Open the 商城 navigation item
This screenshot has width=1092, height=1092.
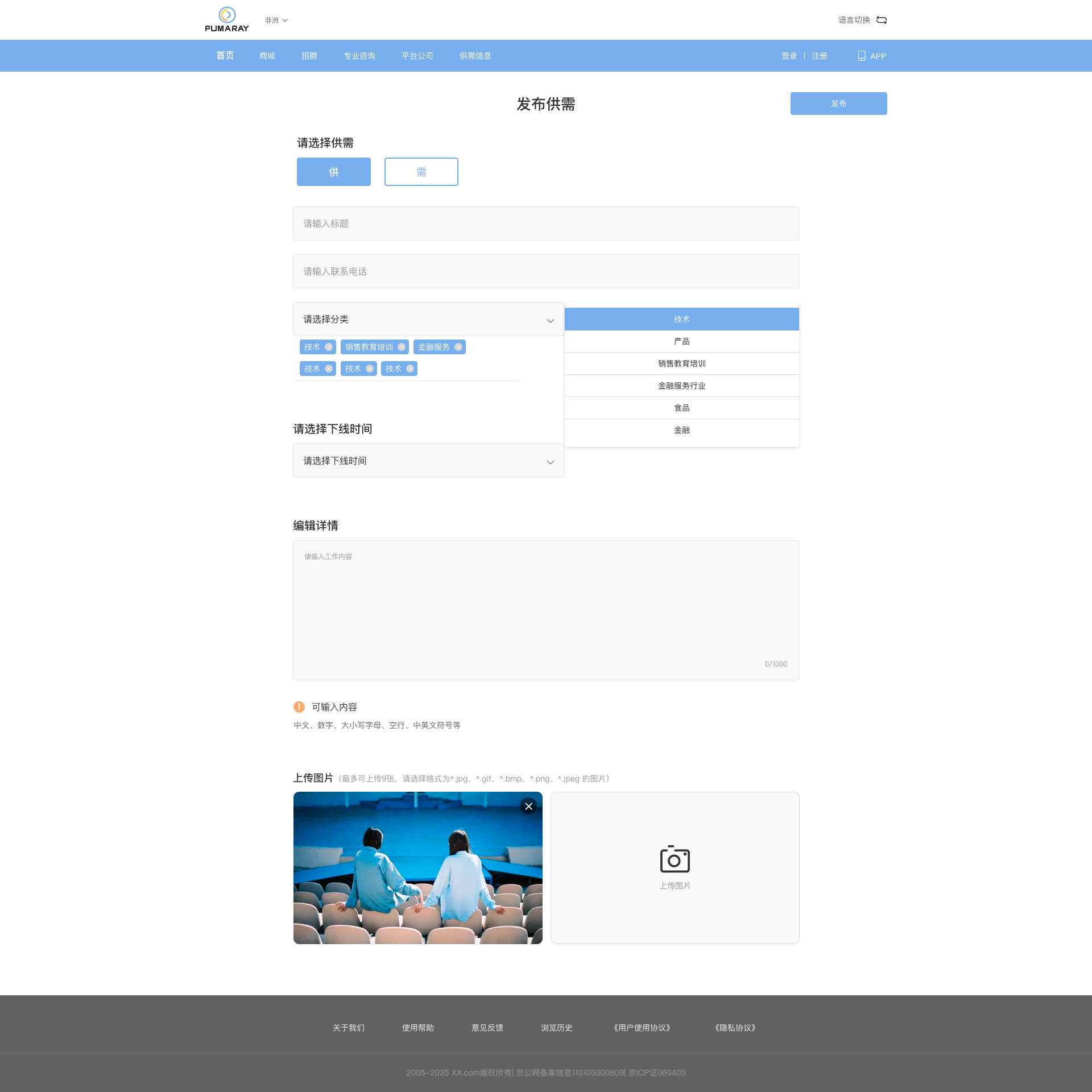click(x=267, y=56)
